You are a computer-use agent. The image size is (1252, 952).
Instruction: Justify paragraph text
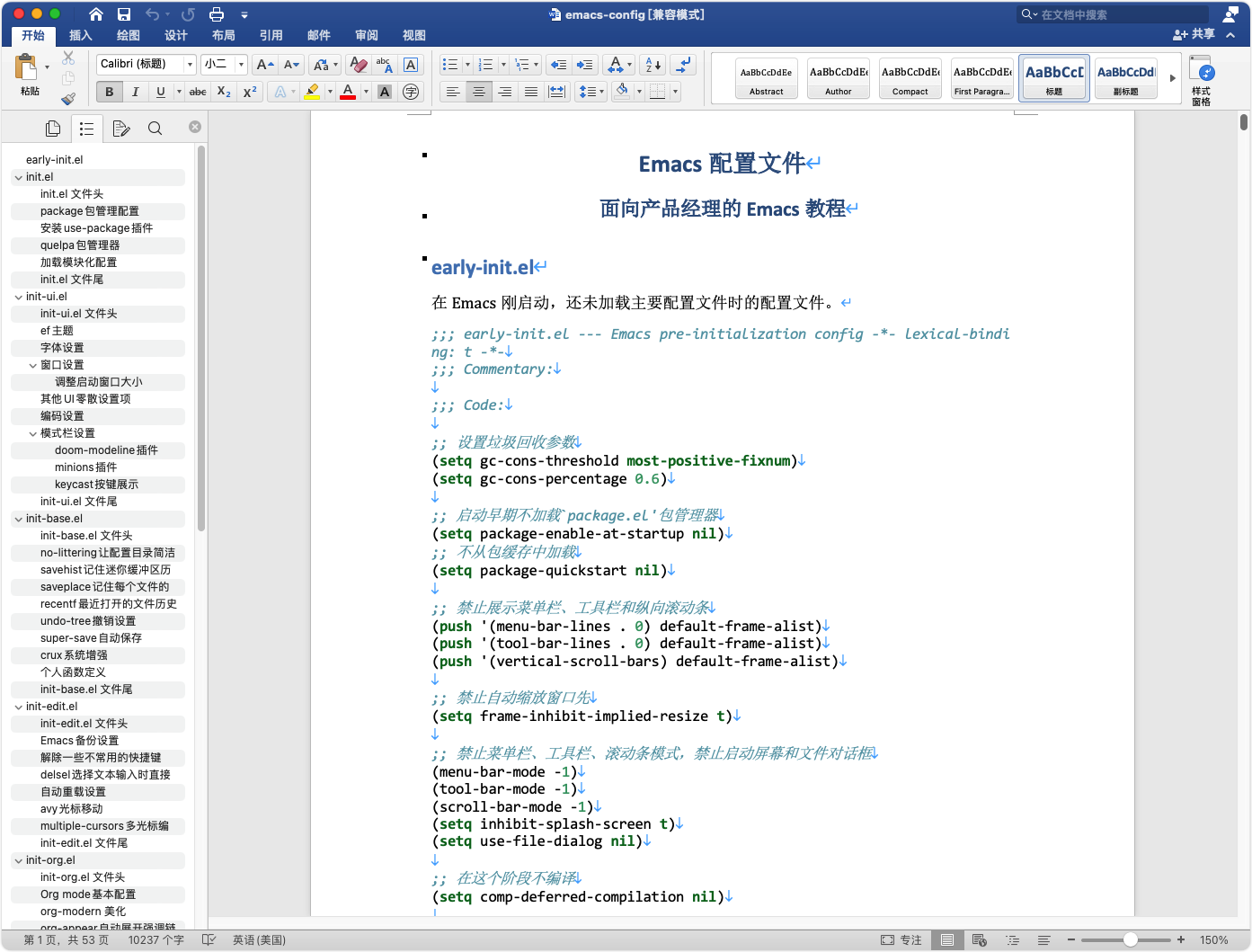coord(531,92)
